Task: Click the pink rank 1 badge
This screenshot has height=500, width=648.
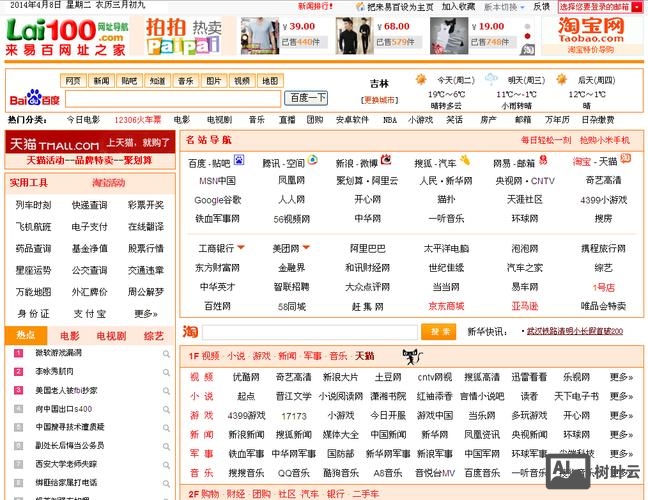Action: tap(18, 353)
